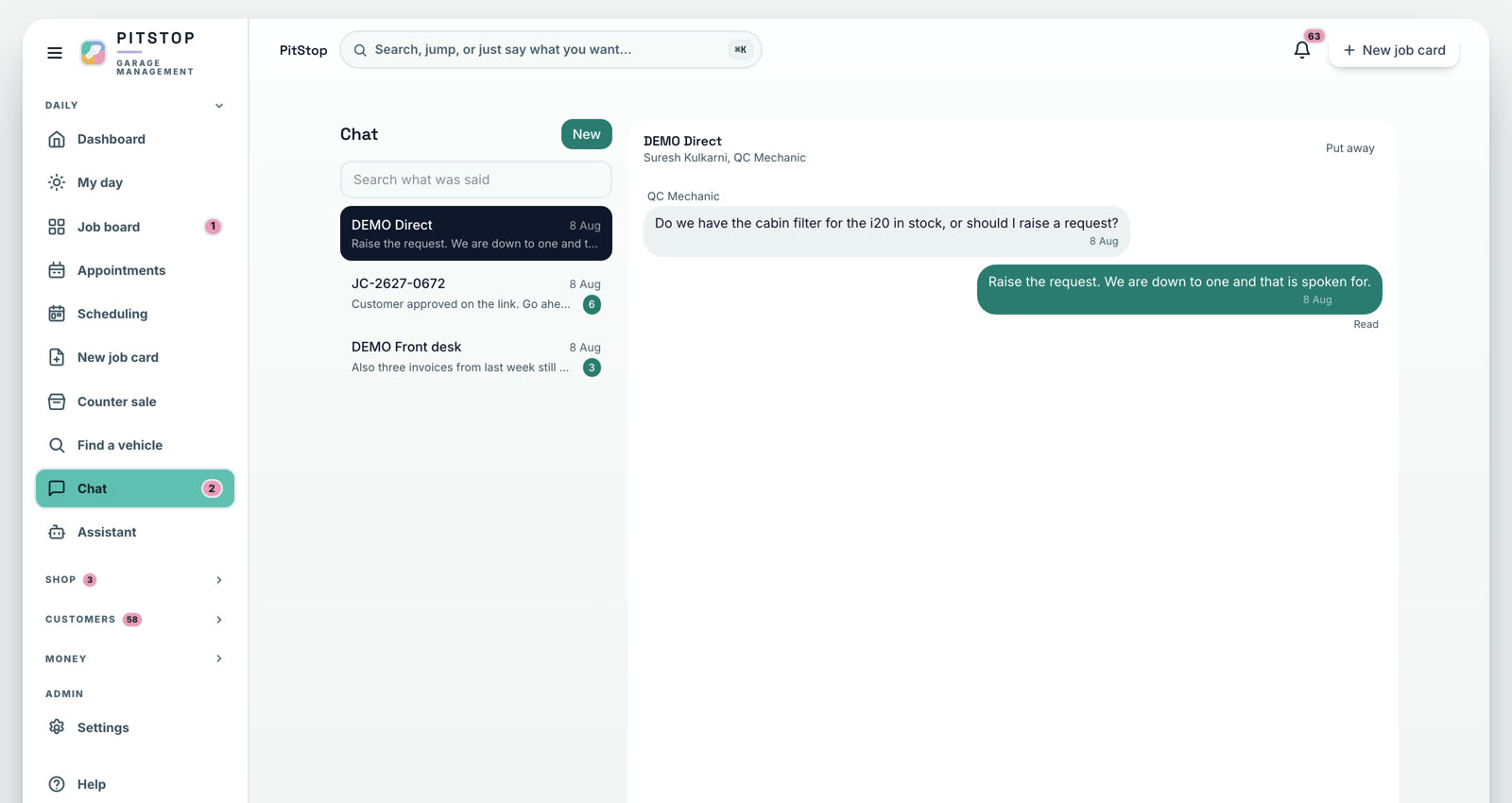Screen dimensions: 1512x803
Task: Click the CUSTOMERS badge showing 58
Action: coord(132,620)
